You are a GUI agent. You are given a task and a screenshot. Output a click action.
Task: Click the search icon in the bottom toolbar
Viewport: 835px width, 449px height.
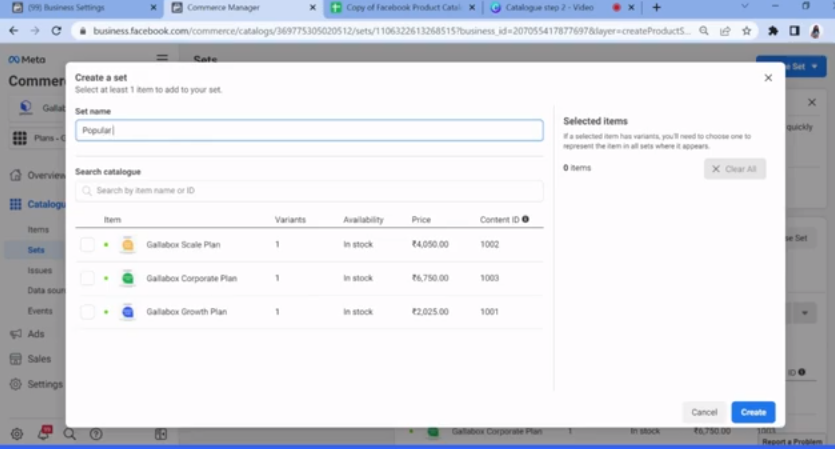70,434
